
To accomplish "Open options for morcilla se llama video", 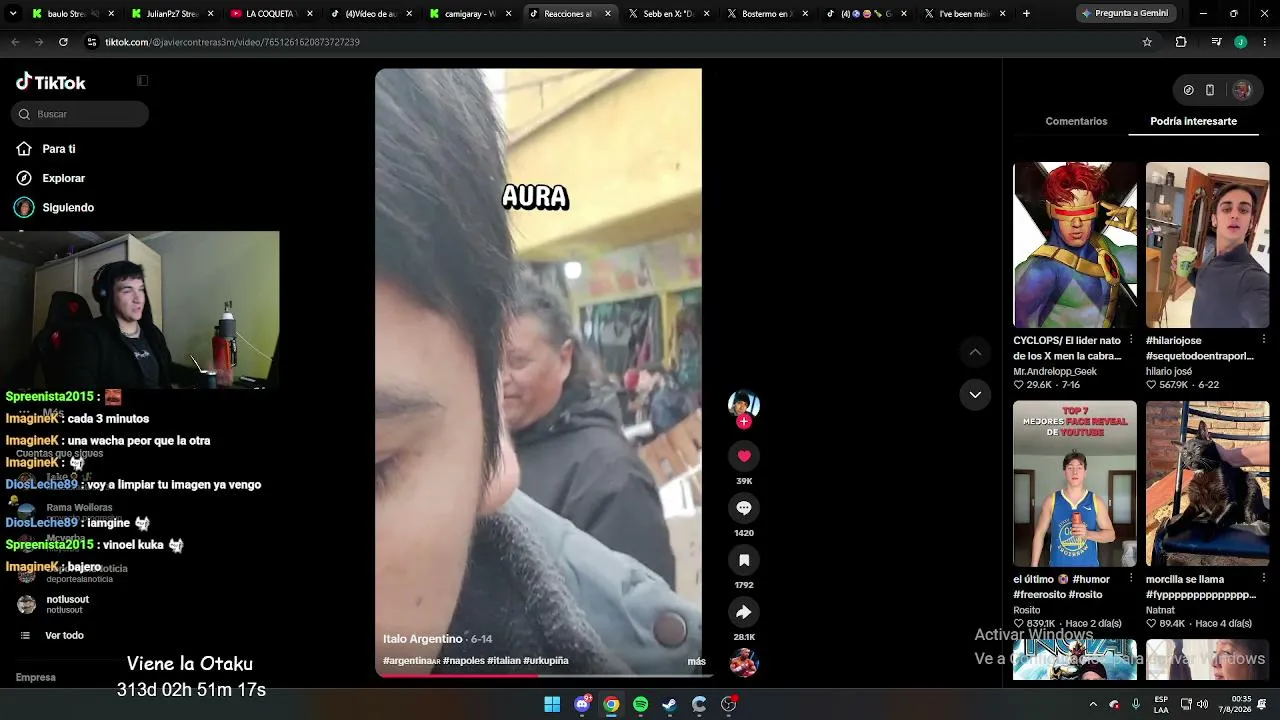I will coord(1264,578).
